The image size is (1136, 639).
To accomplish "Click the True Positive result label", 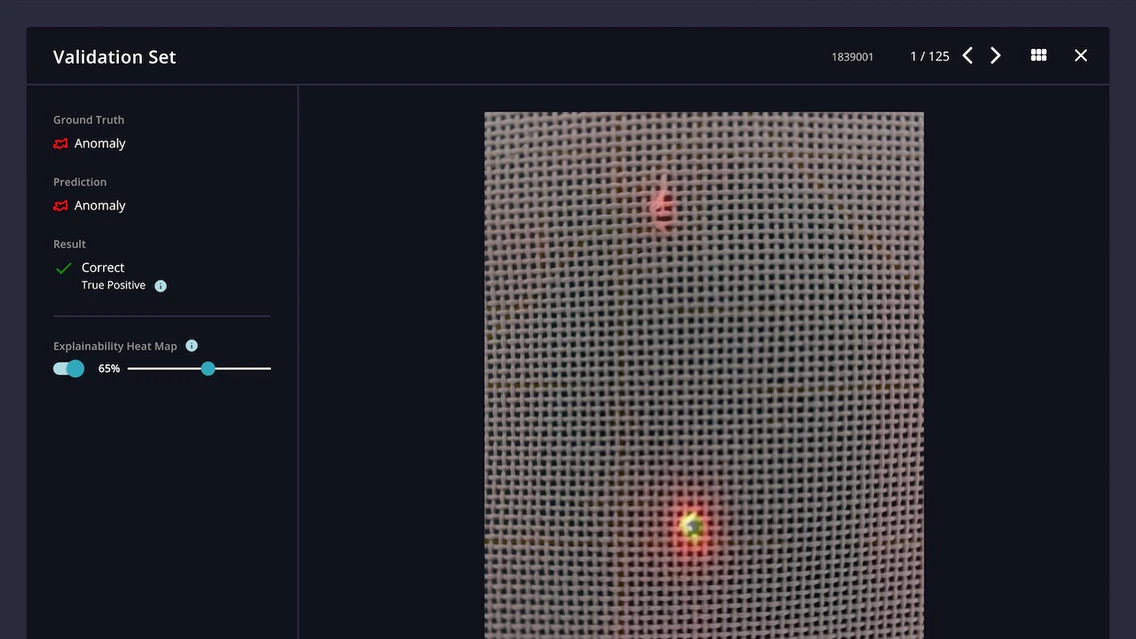I will tap(113, 286).
